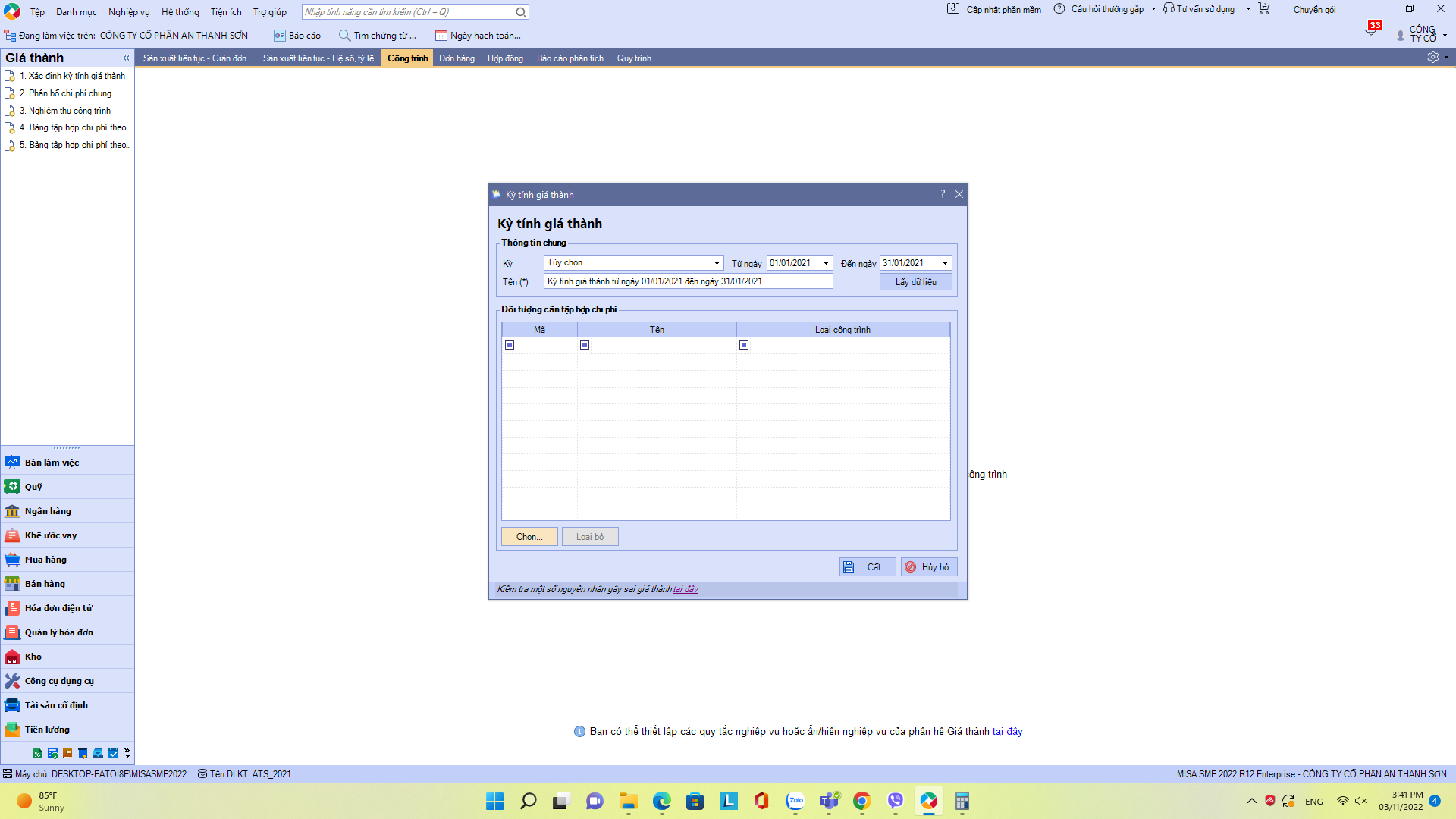Open the settings gear icon on tab bar
This screenshot has width=1456, height=819.
click(x=1432, y=58)
